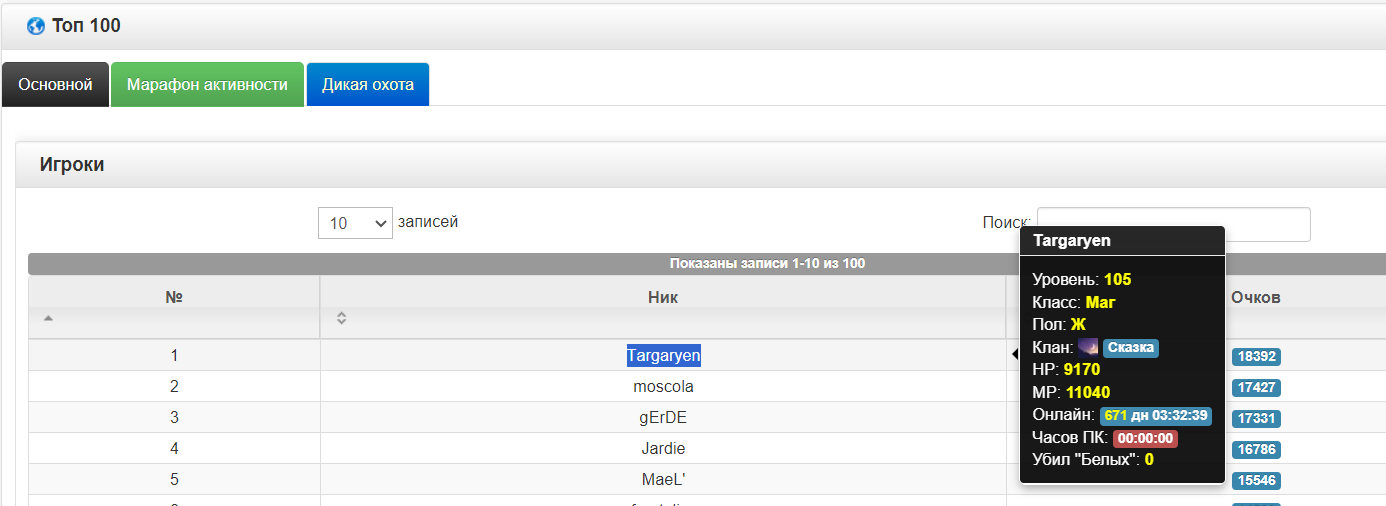Open the Марафон активности tab
1386x506 pixels.
coord(207,85)
